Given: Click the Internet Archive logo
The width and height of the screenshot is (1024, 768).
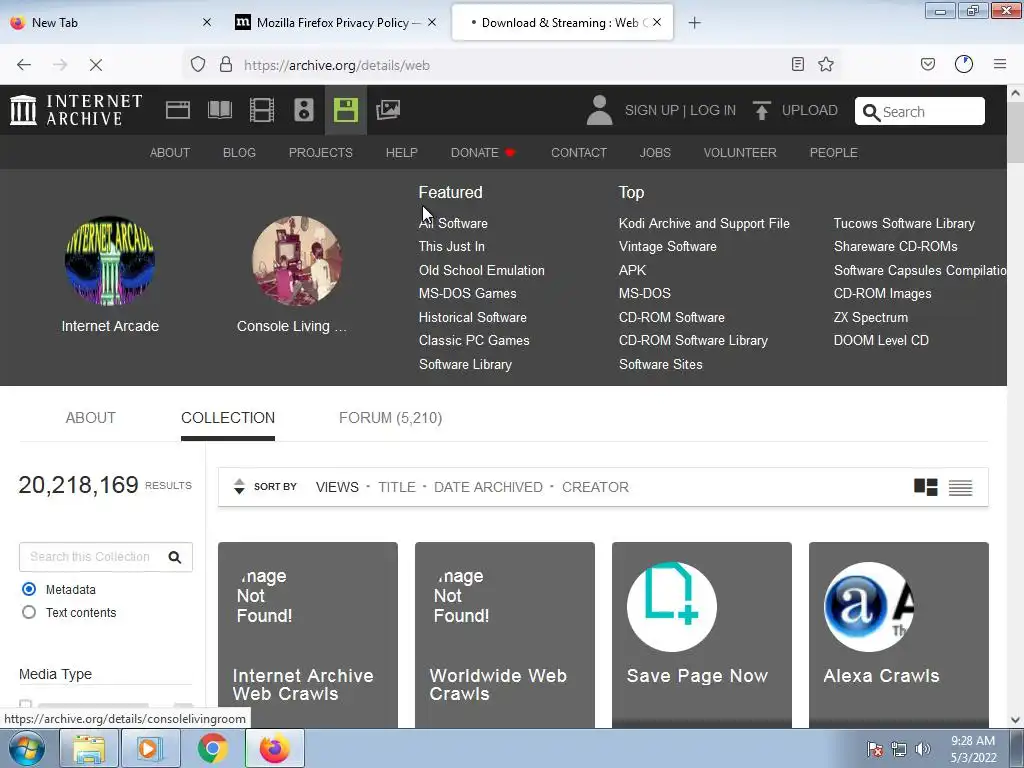Looking at the screenshot, I should pyautogui.click(x=76, y=110).
